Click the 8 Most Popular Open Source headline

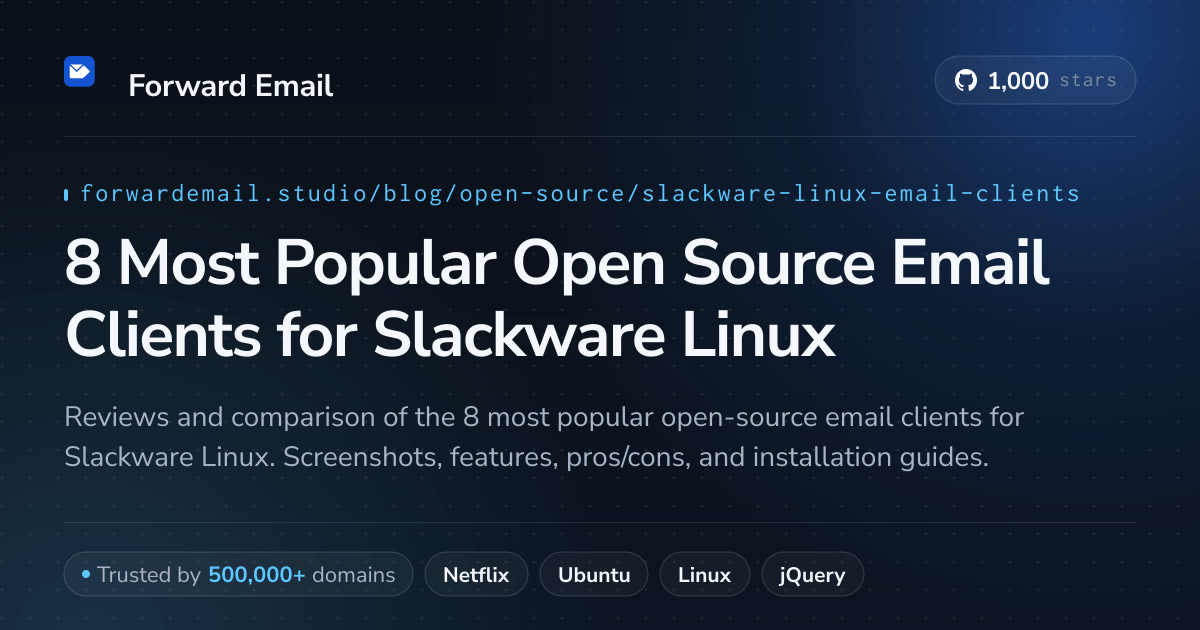557,298
